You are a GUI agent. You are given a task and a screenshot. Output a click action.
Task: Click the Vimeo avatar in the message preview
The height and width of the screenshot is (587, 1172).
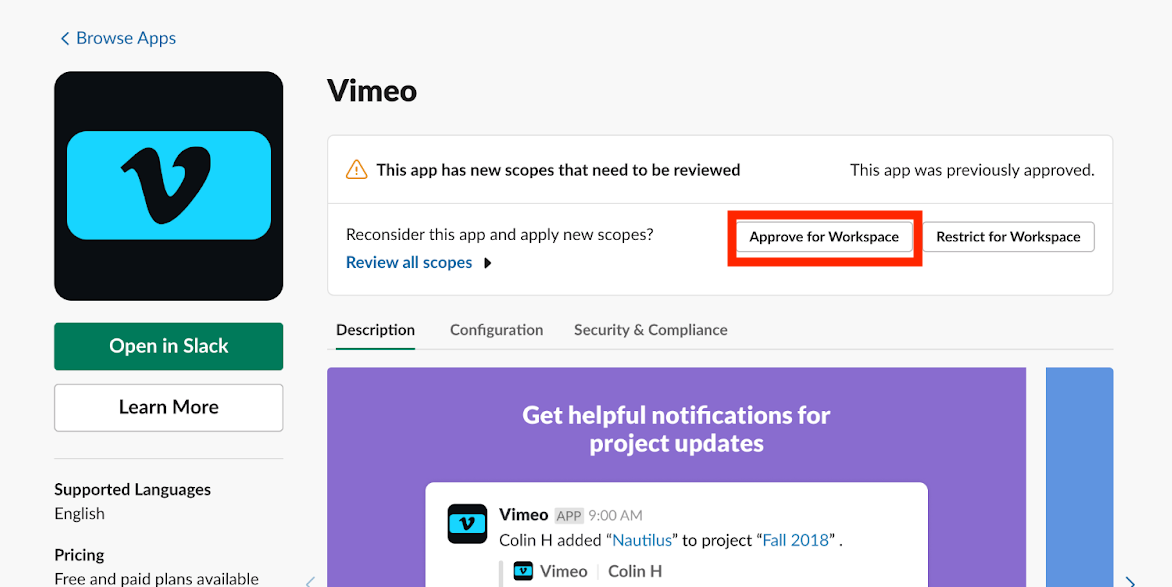point(467,524)
